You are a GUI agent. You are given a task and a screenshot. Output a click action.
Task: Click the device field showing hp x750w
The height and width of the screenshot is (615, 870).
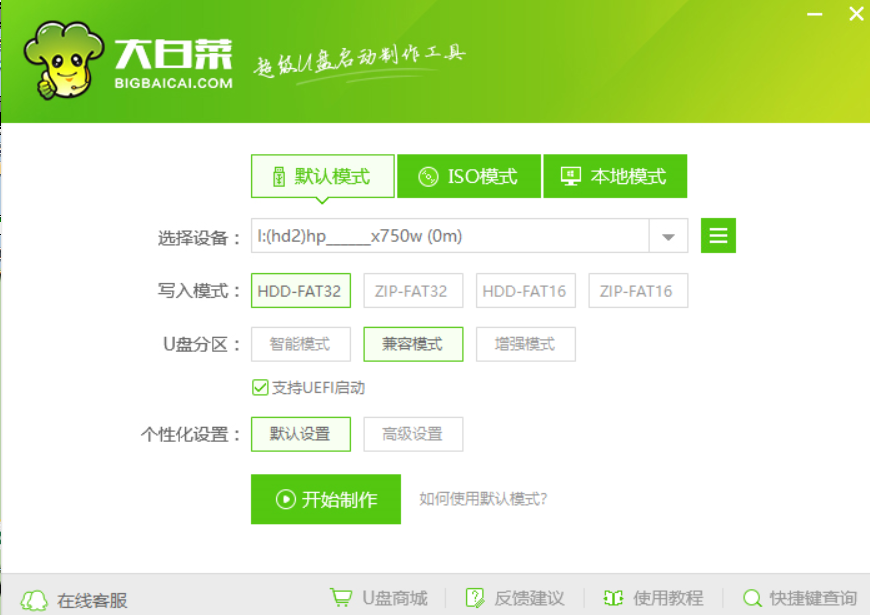point(450,236)
